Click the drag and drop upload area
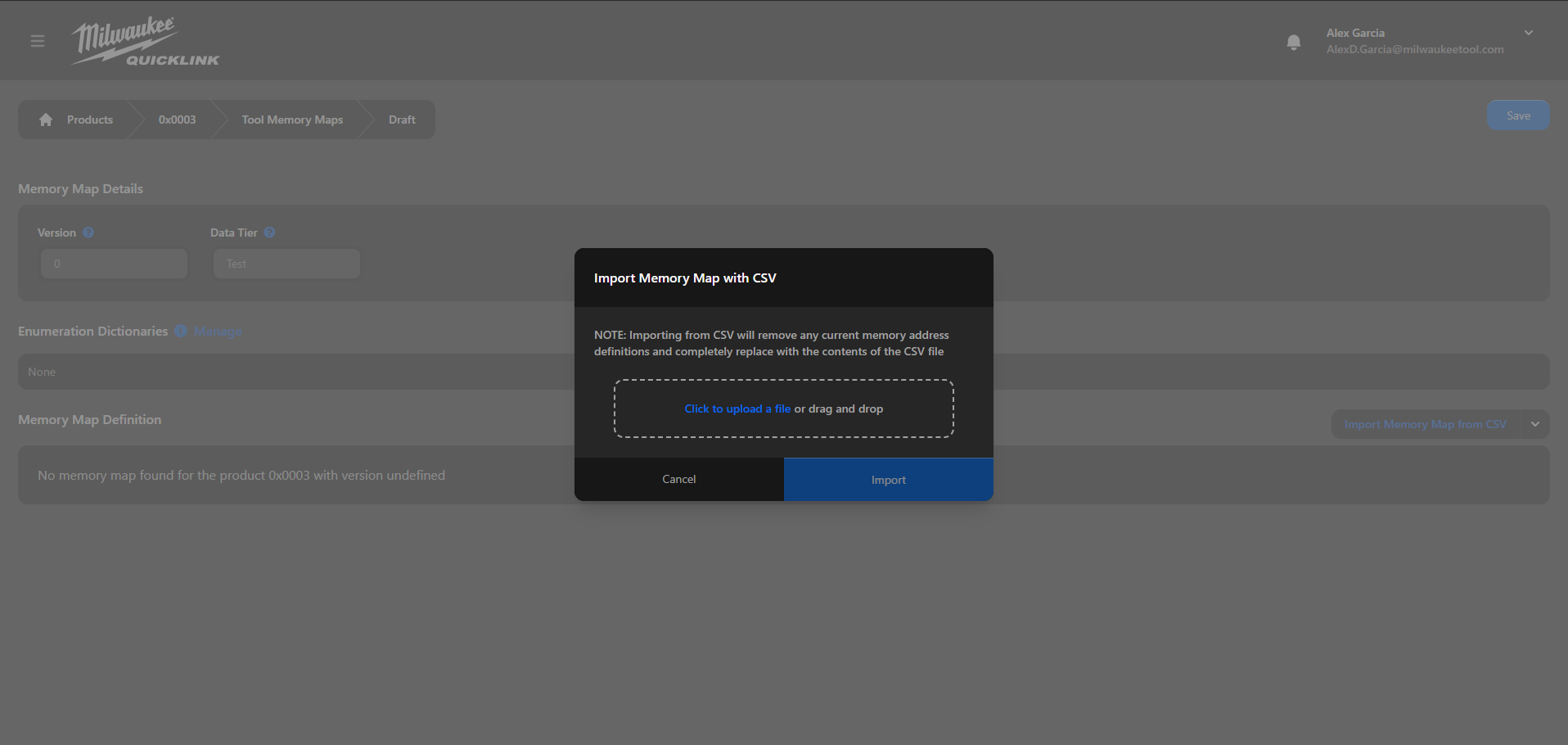1568x745 pixels. [x=784, y=409]
